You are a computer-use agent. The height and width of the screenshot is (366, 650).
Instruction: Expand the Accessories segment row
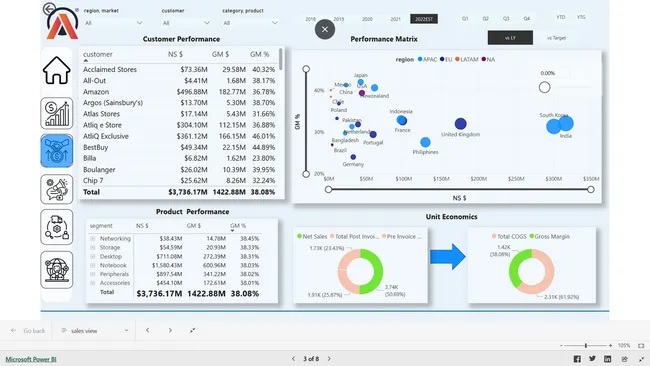tap(93, 283)
